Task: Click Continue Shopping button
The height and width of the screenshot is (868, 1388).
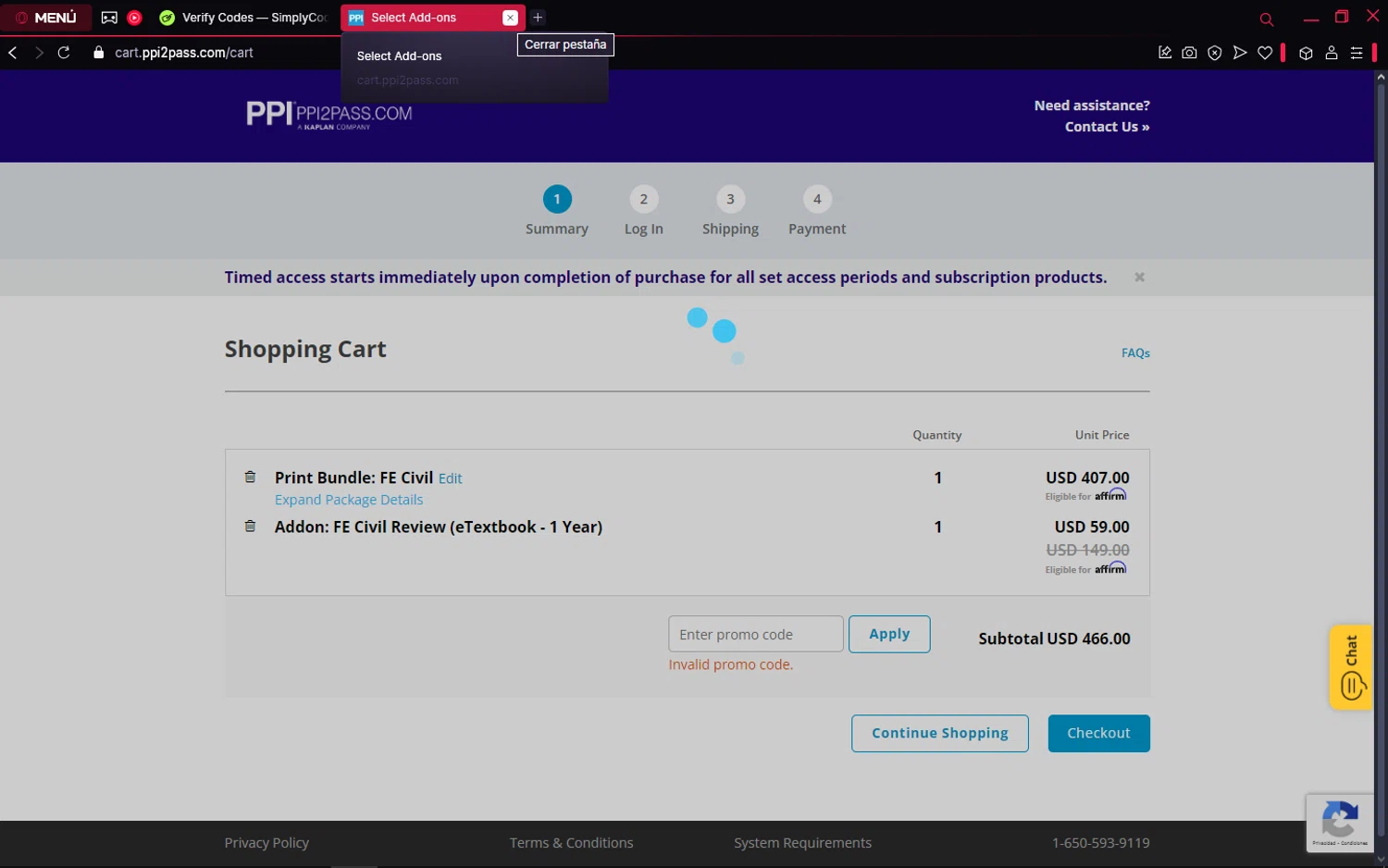Action: (x=940, y=733)
